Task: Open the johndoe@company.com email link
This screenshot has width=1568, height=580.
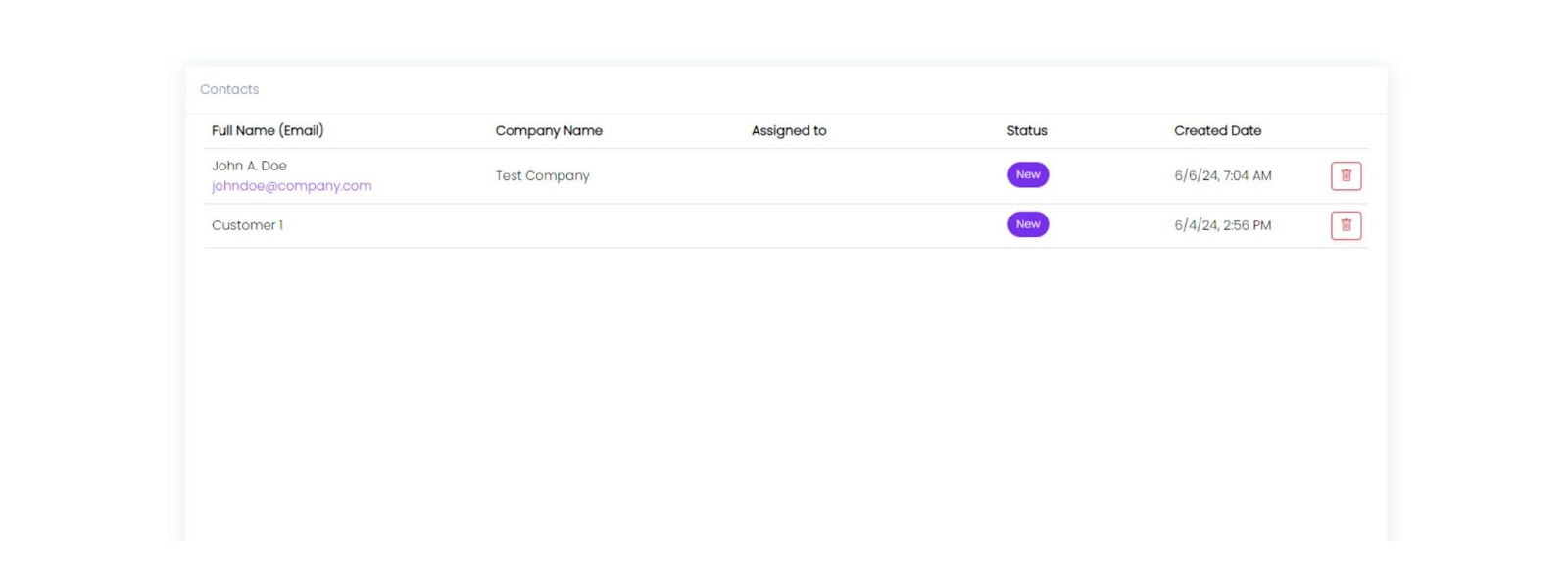Action: click(291, 186)
